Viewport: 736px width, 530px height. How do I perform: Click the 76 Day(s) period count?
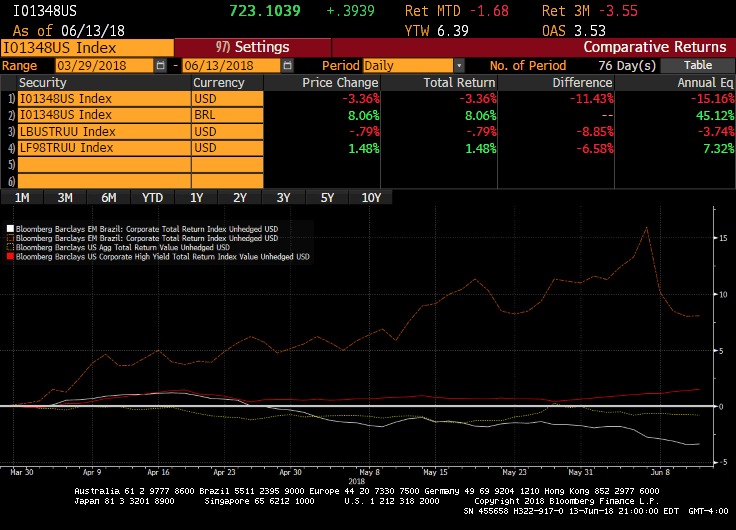click(x=627, y=66)
